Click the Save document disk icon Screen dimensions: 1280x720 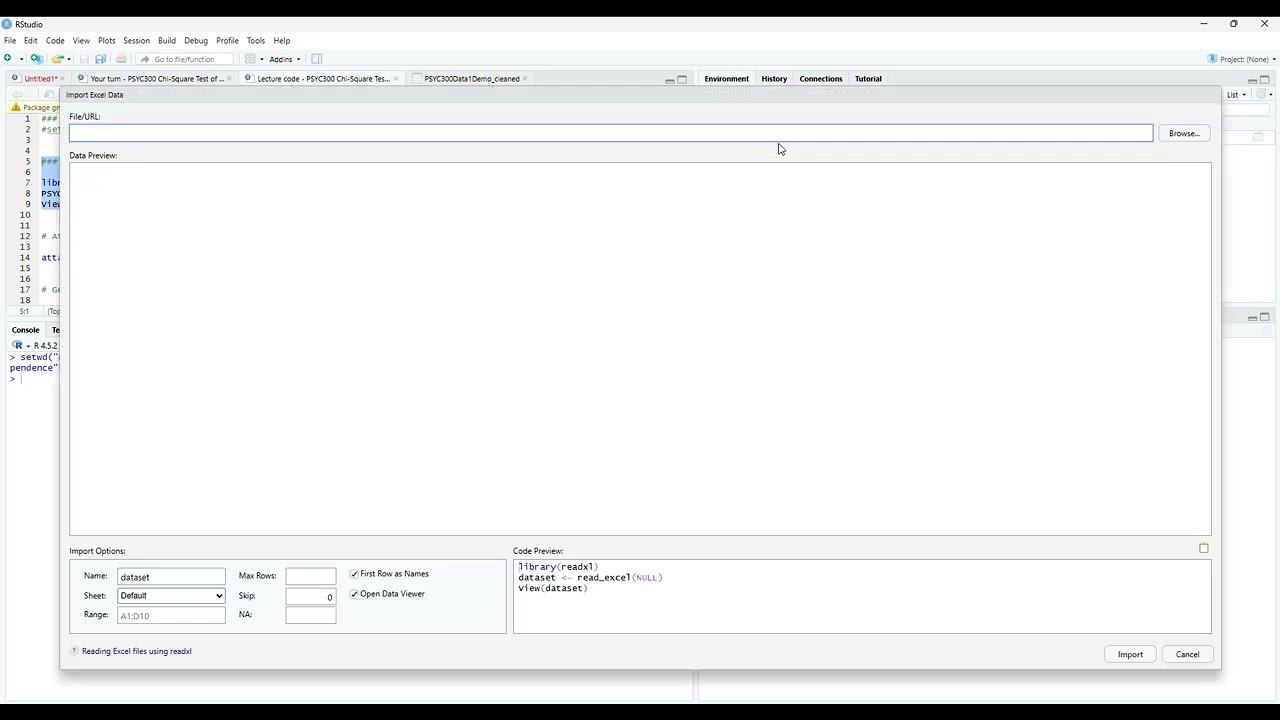coord(84,59)
